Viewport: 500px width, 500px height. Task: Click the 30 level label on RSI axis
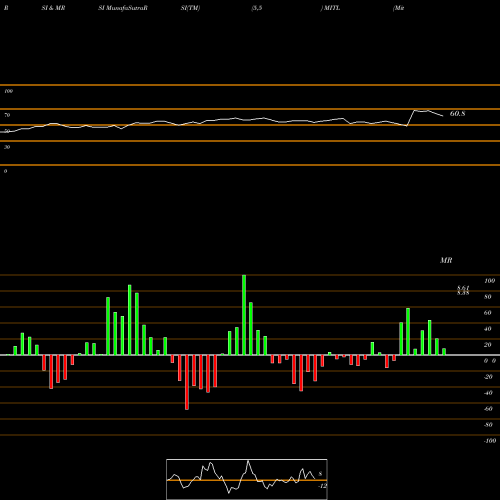click(x=7, y=147)
